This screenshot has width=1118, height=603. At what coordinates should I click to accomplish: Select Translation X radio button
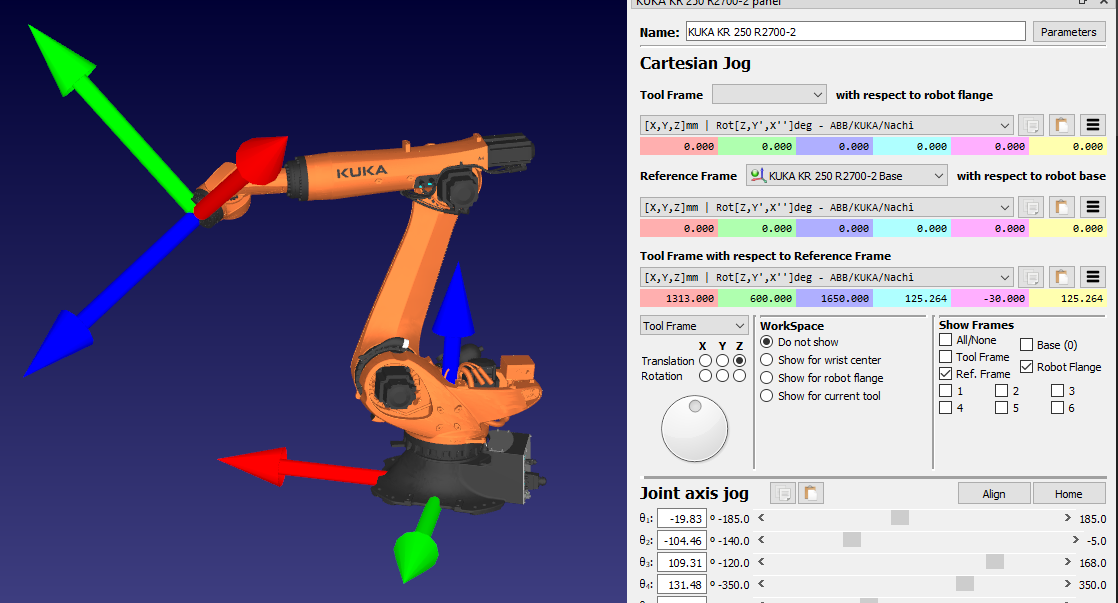coord(705,360)
